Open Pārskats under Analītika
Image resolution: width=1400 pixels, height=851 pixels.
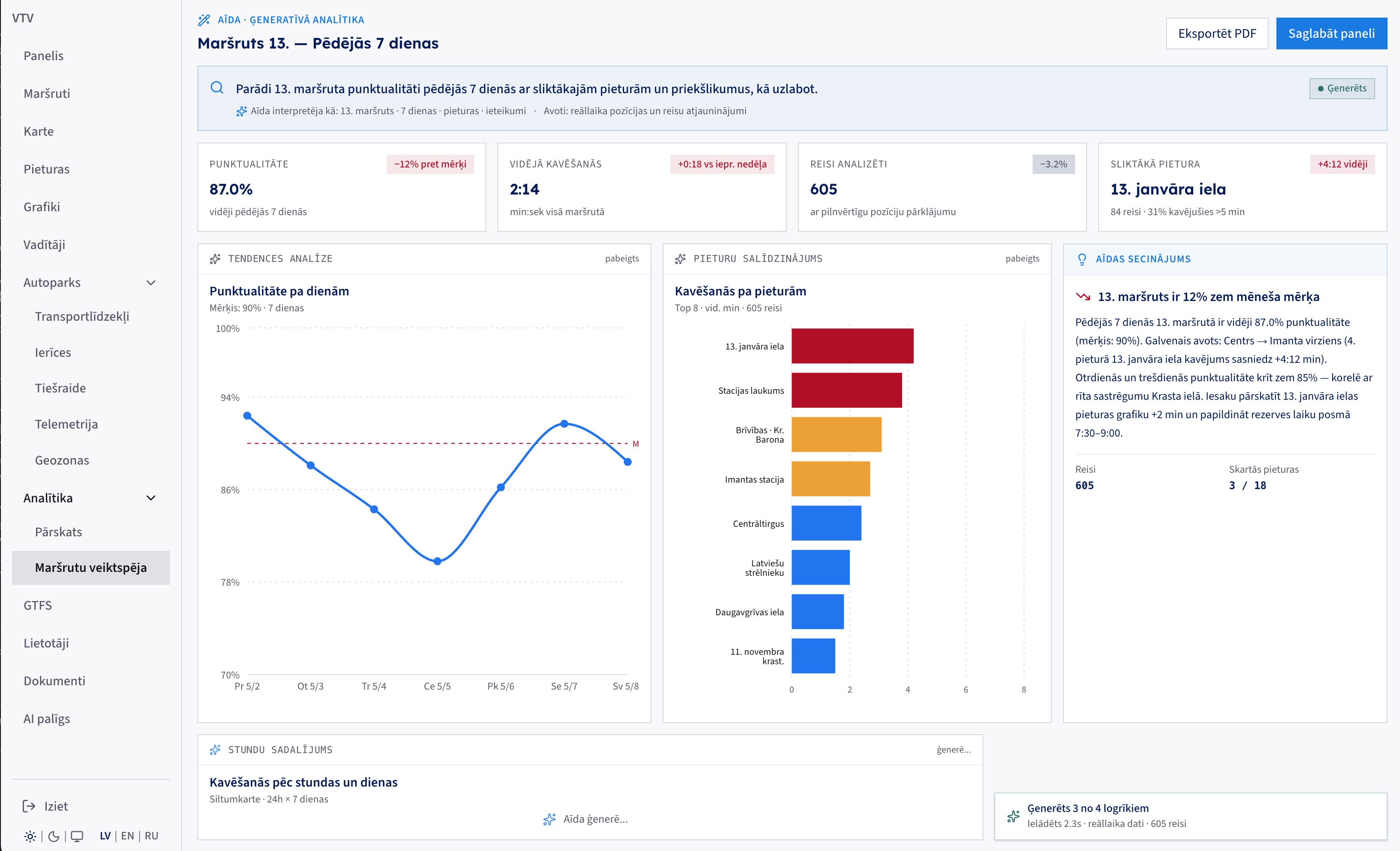tap(91, 532)
